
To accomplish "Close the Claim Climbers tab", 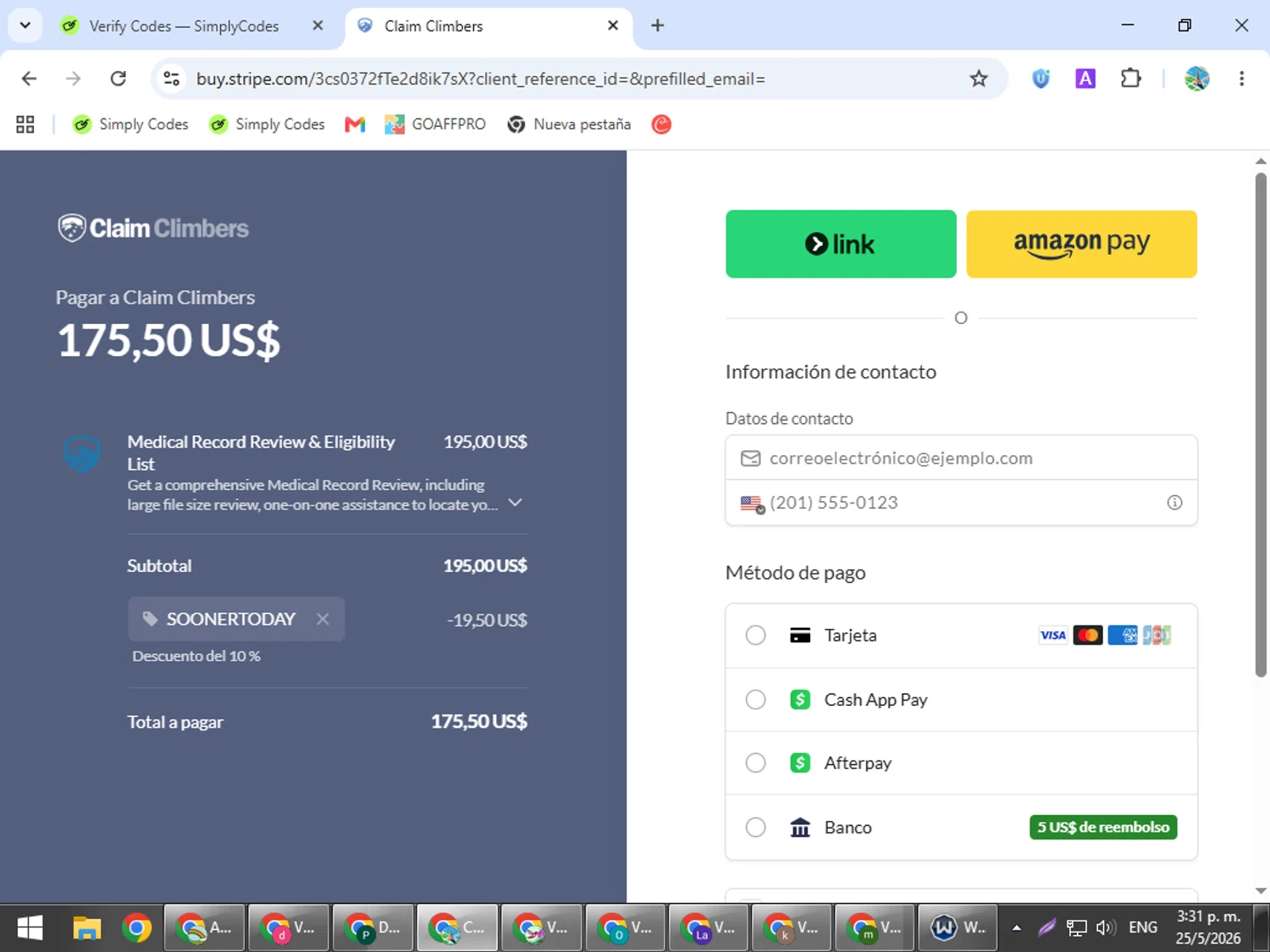I will click(x=613, y=25).
